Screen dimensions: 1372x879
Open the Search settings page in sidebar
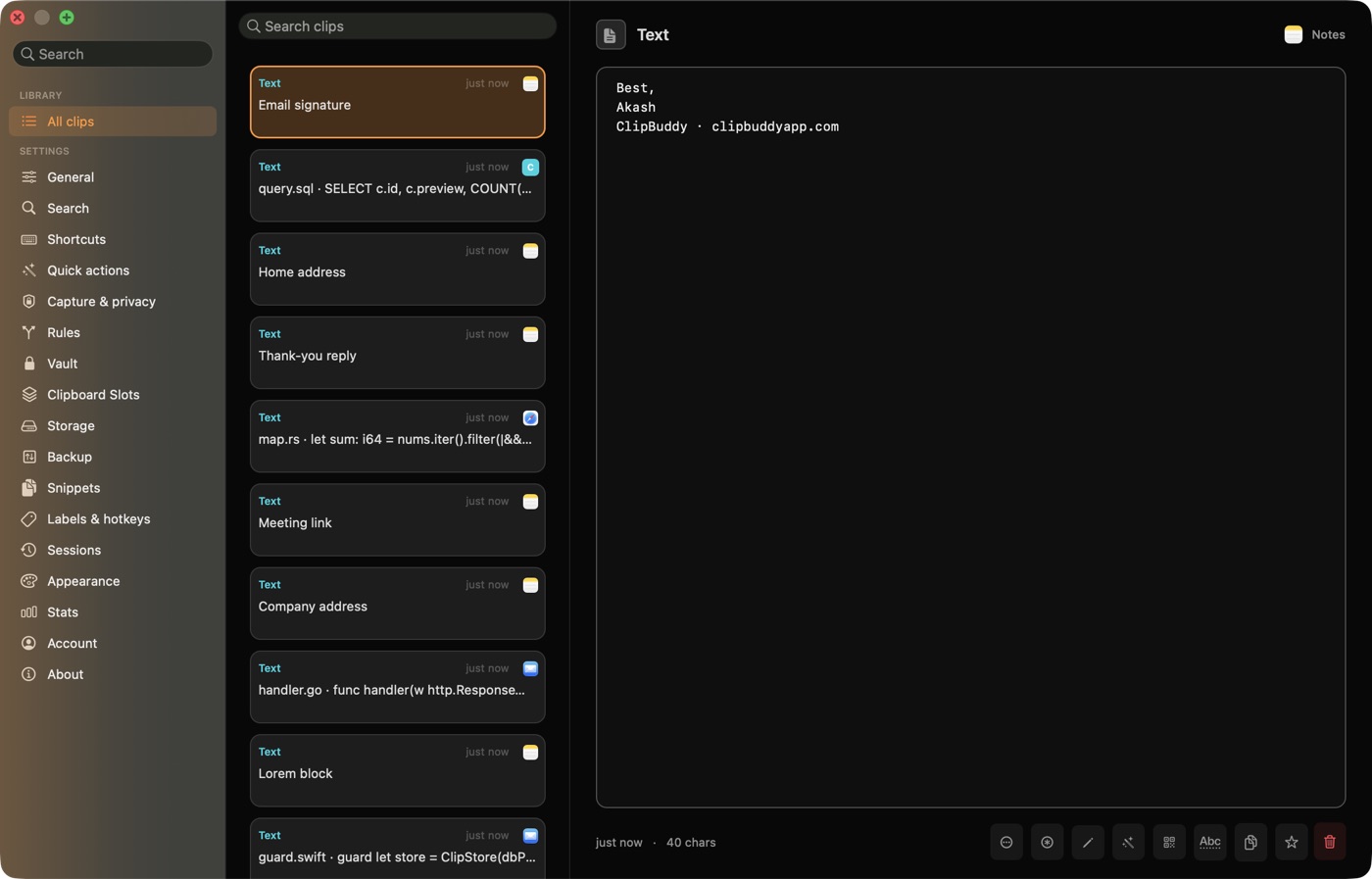[x=113, y=209]
